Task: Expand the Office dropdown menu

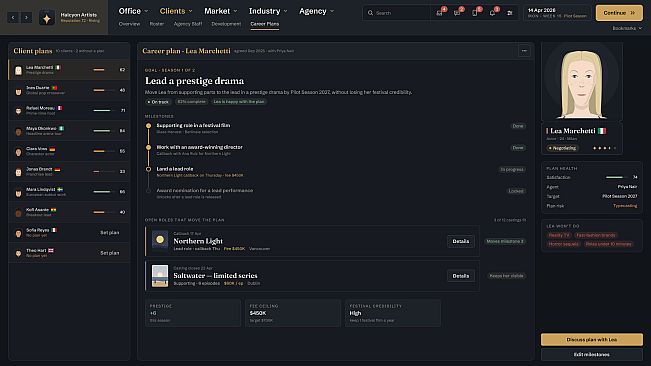Action: tap(133, 11)
